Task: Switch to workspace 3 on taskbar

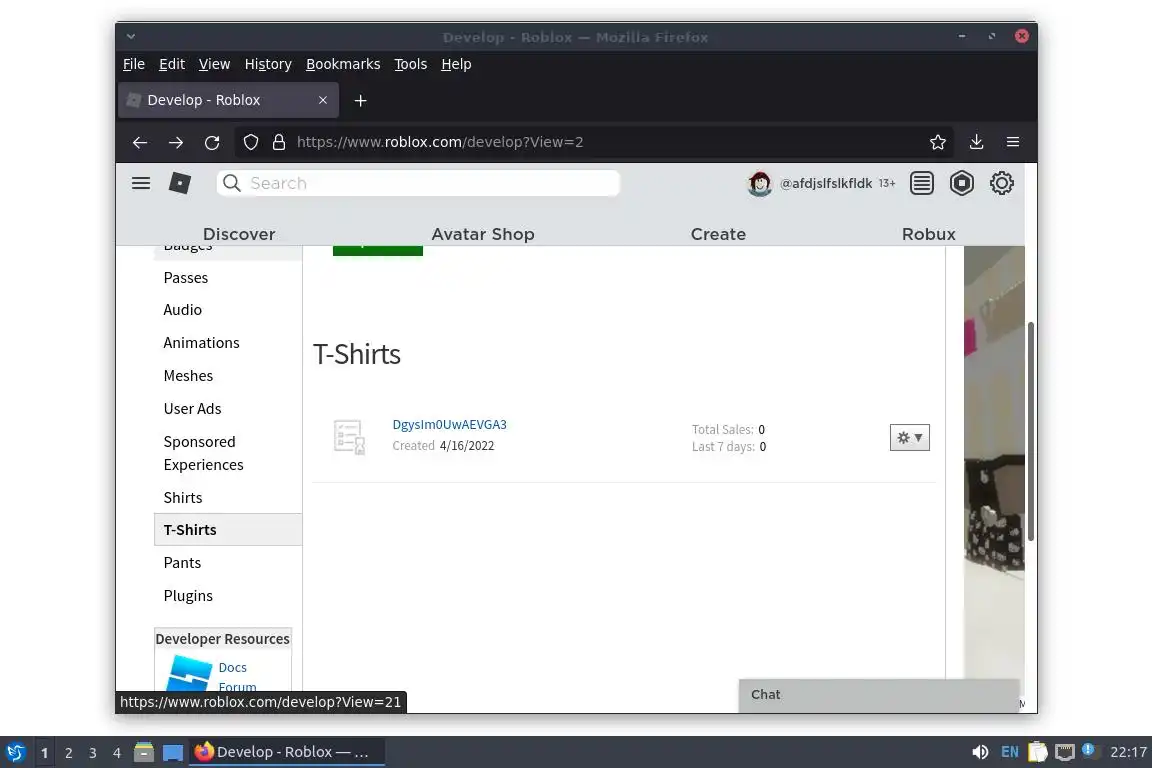Action: 93,753
